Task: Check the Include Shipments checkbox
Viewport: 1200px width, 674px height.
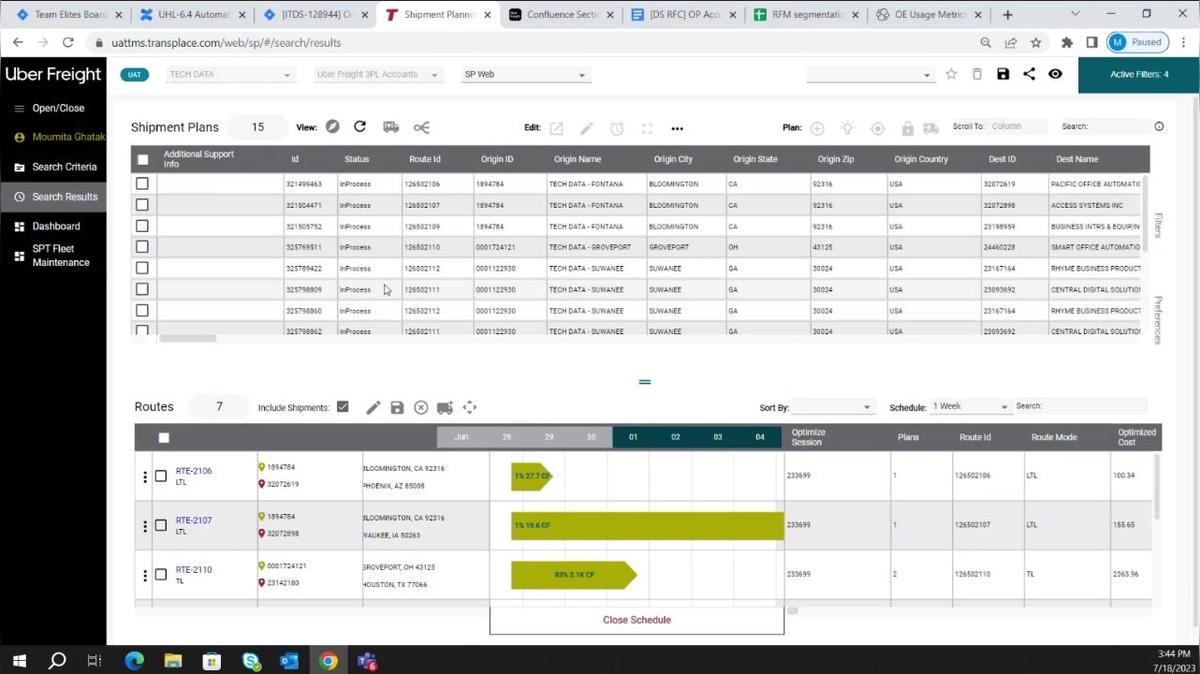Action: [x=343, y=407]
